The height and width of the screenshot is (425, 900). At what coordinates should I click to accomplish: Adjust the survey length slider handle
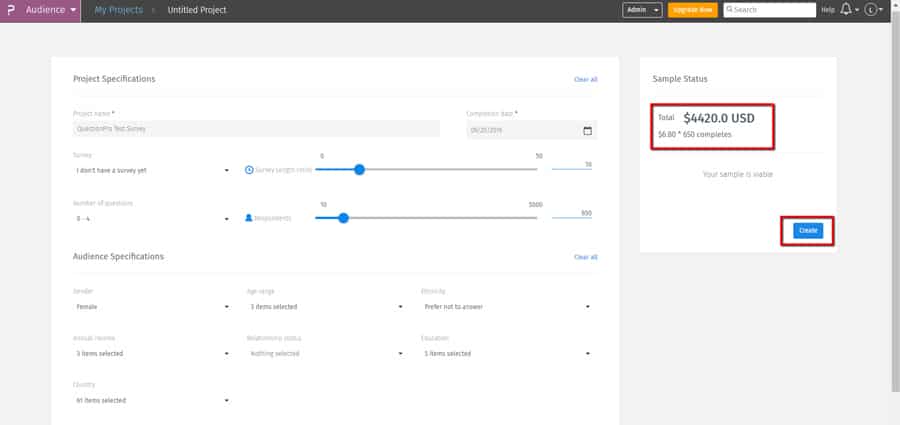359,169
